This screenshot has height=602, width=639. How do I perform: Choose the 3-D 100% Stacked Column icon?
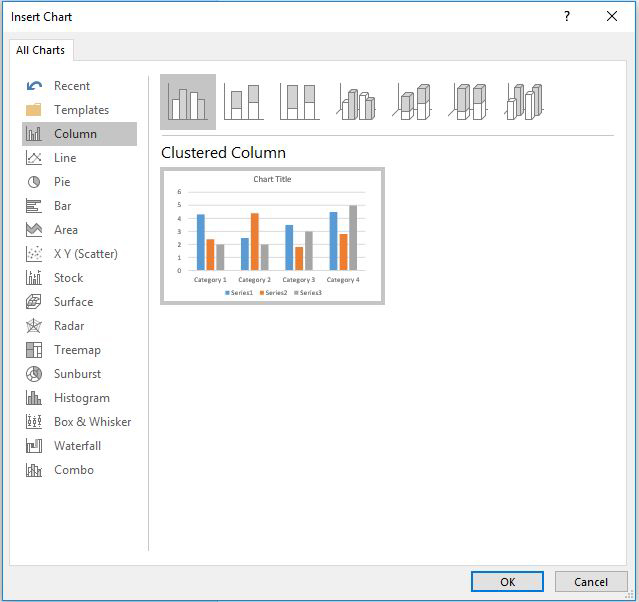click(x=467, y=102)
